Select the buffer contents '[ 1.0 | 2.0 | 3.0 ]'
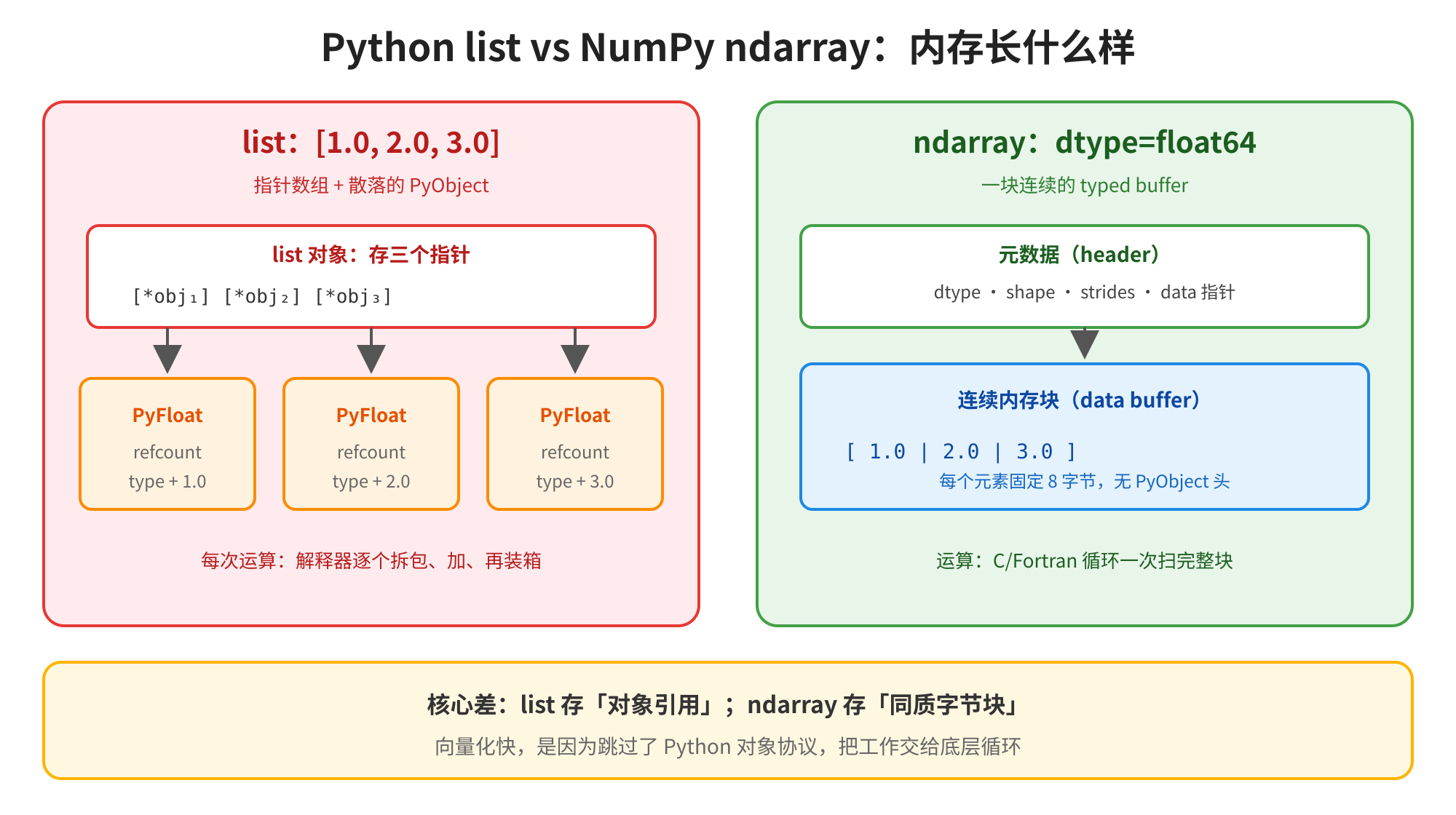Image resolution: width=1456 pixels, height=815 pixels. click(961, 452)
